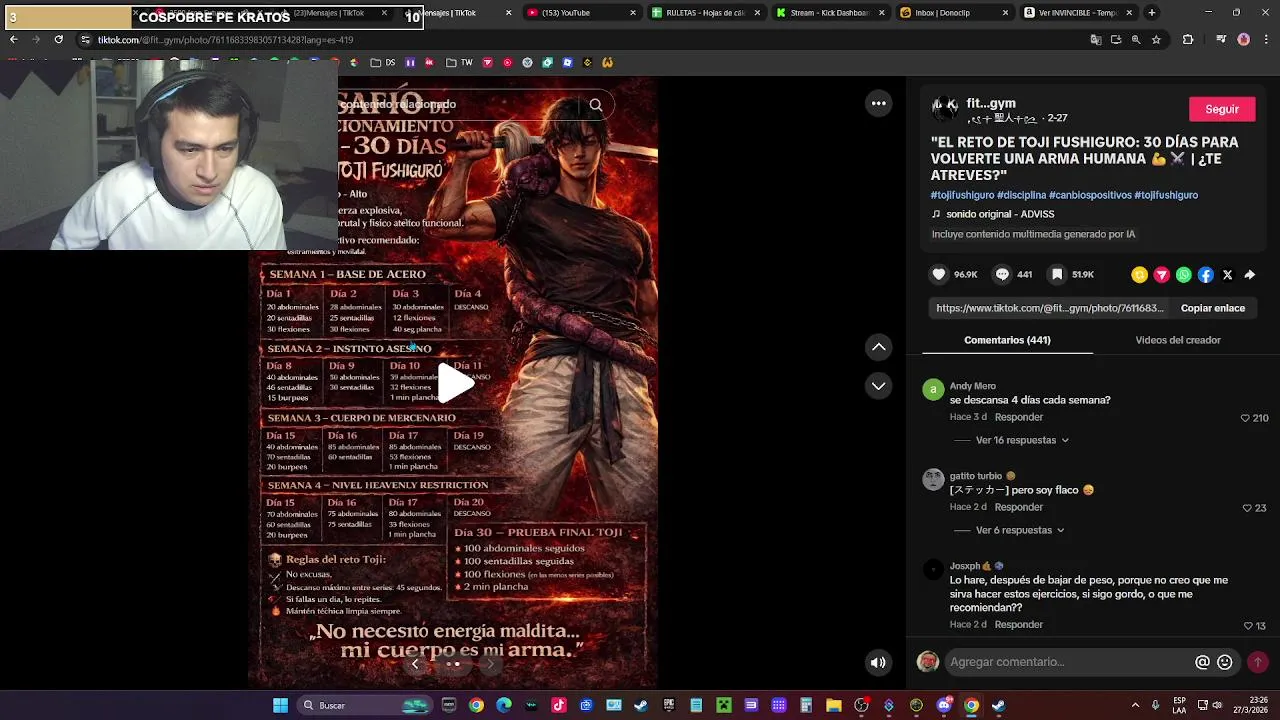Open Discord from taskbar

(944, 705)
